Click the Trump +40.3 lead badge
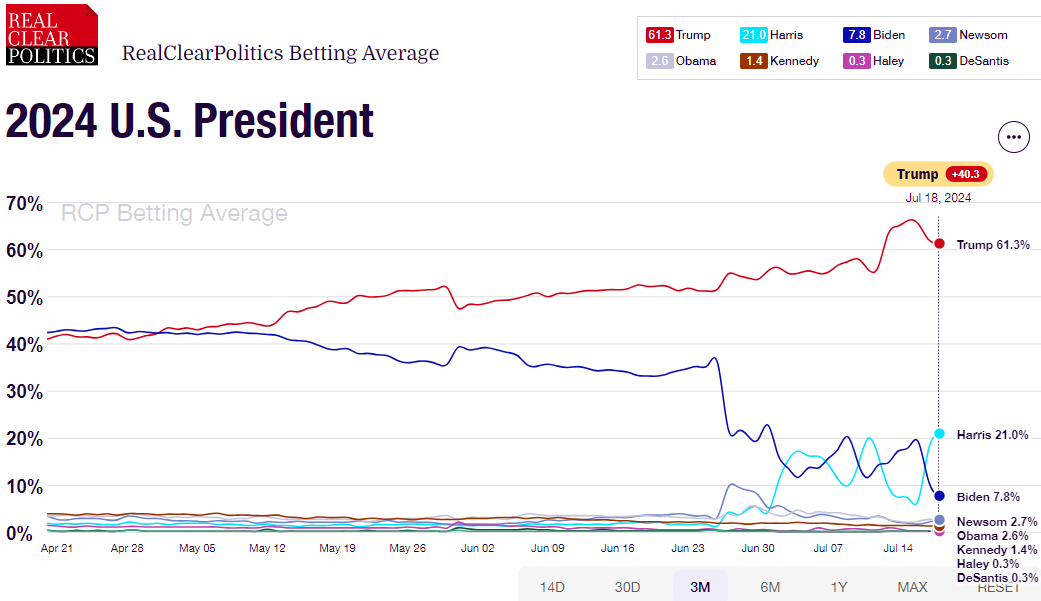Screen dimensions: 1041x601 click(x=938, y=174)
